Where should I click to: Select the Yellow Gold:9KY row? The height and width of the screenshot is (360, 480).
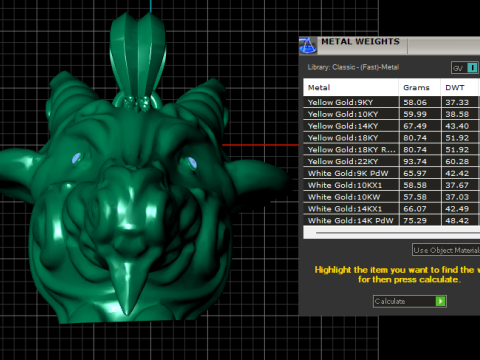392,102
